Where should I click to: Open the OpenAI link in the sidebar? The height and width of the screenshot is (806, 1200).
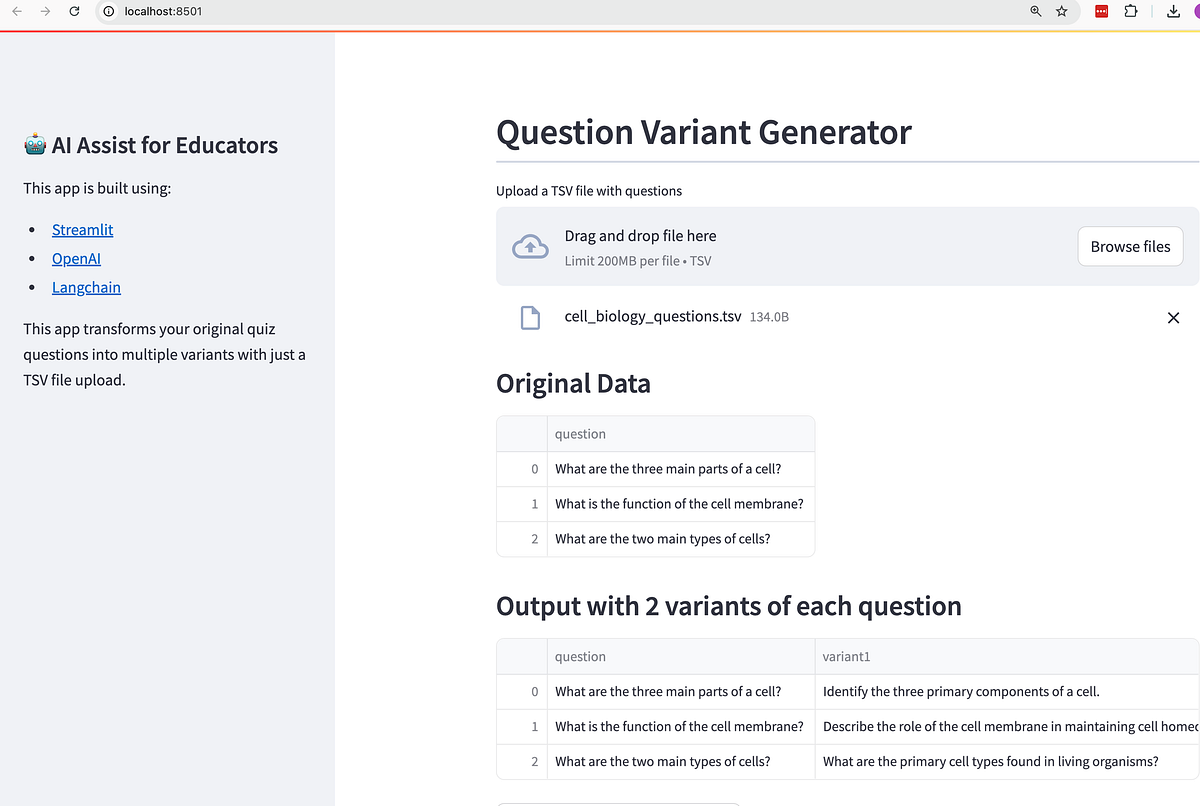pos(76,258)
